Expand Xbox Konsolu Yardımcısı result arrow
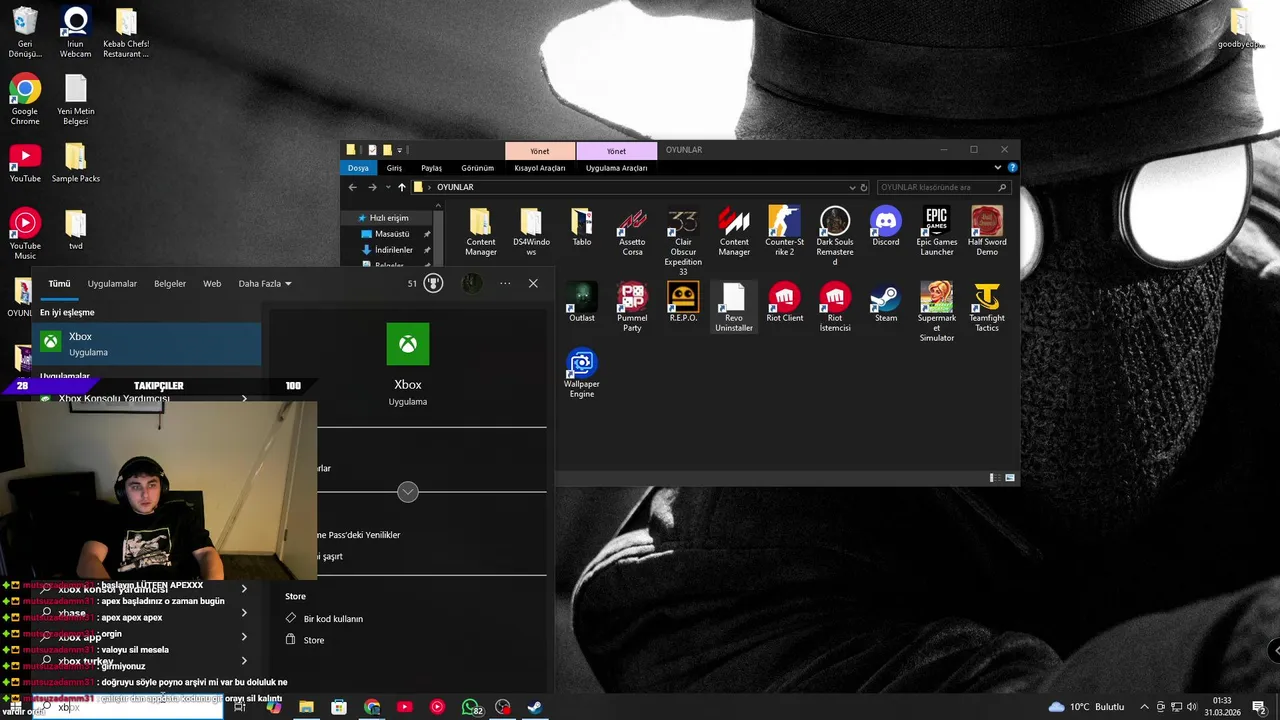Image resolution: width=1280 pixels, height=720 pixels. [x=244, y=399]
